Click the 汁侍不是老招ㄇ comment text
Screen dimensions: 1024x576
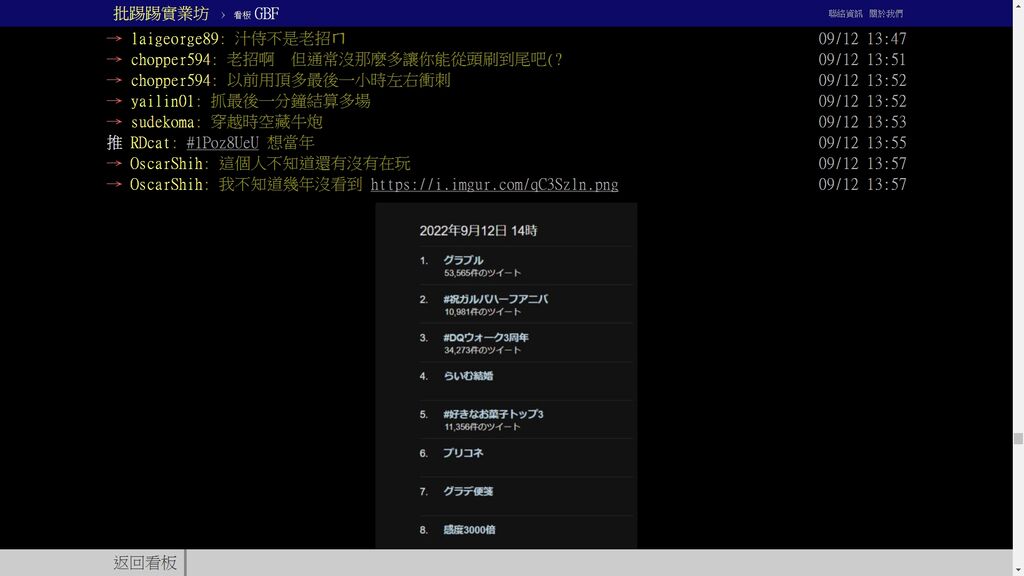click(x=290, y=39)
